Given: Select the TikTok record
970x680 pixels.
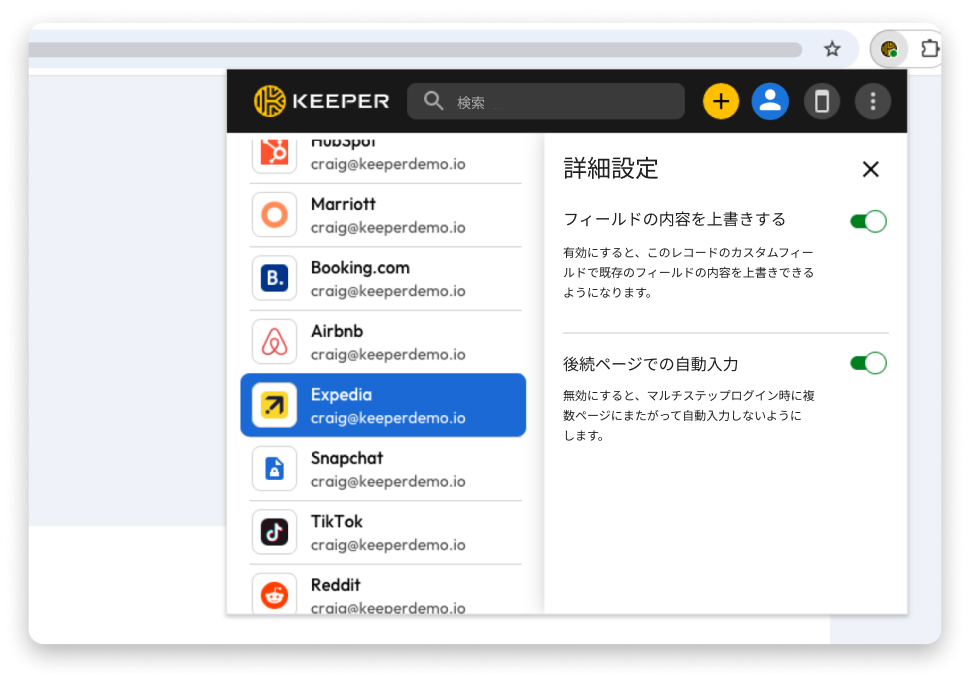Looking at the screenshot, I should [x=385, y=532].
